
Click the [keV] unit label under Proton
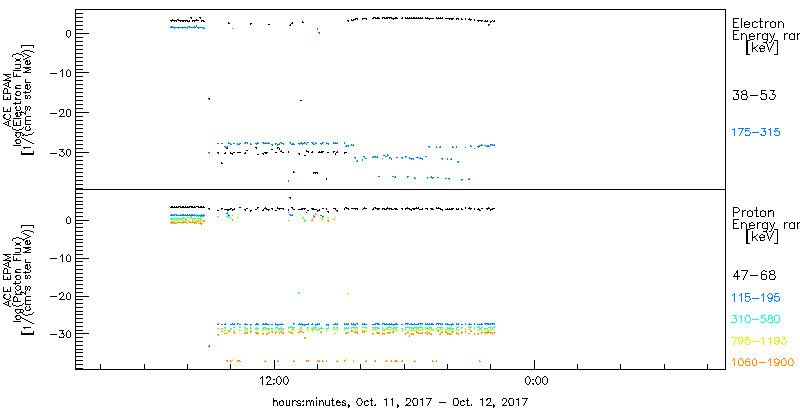762,237
